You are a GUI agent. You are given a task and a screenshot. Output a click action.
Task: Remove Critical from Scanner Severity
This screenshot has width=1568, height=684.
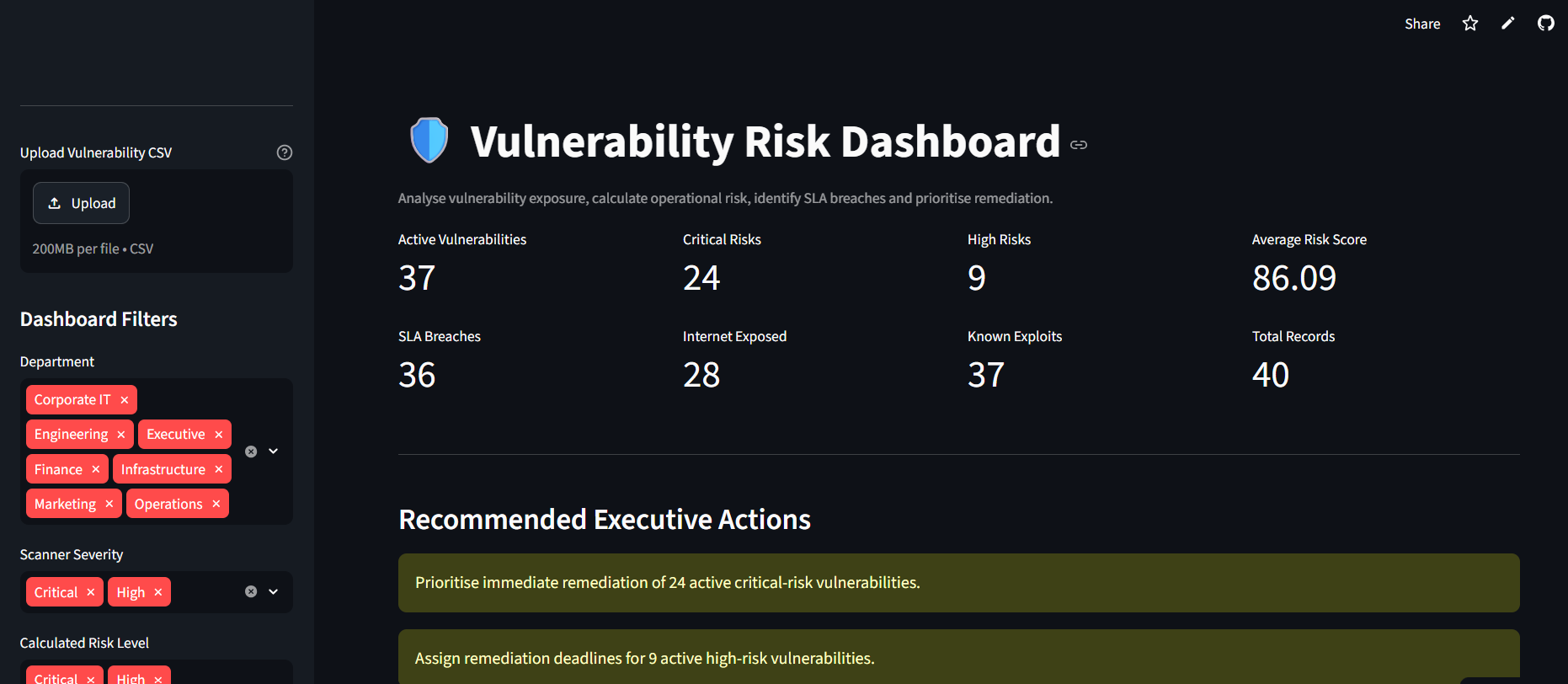click(x=91, y=592)
